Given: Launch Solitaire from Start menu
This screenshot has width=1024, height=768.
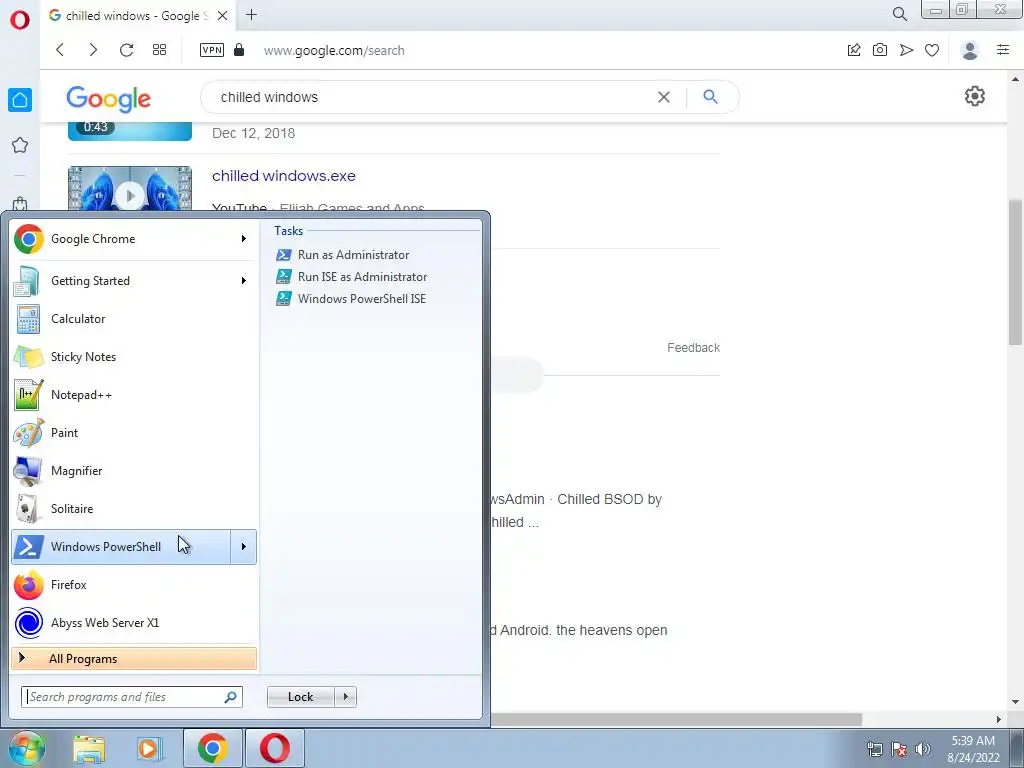Looking at the screenshot, I should [134, 509].
